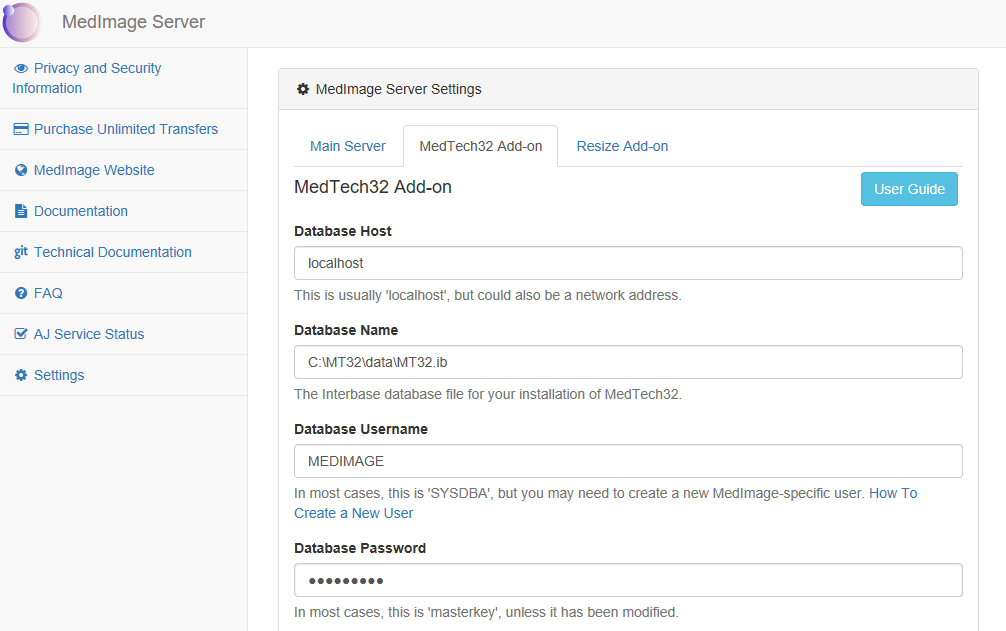Viewport: 1006px width, 631px height.
Task: Open AJ Service Status page
Action: point(89,334)
